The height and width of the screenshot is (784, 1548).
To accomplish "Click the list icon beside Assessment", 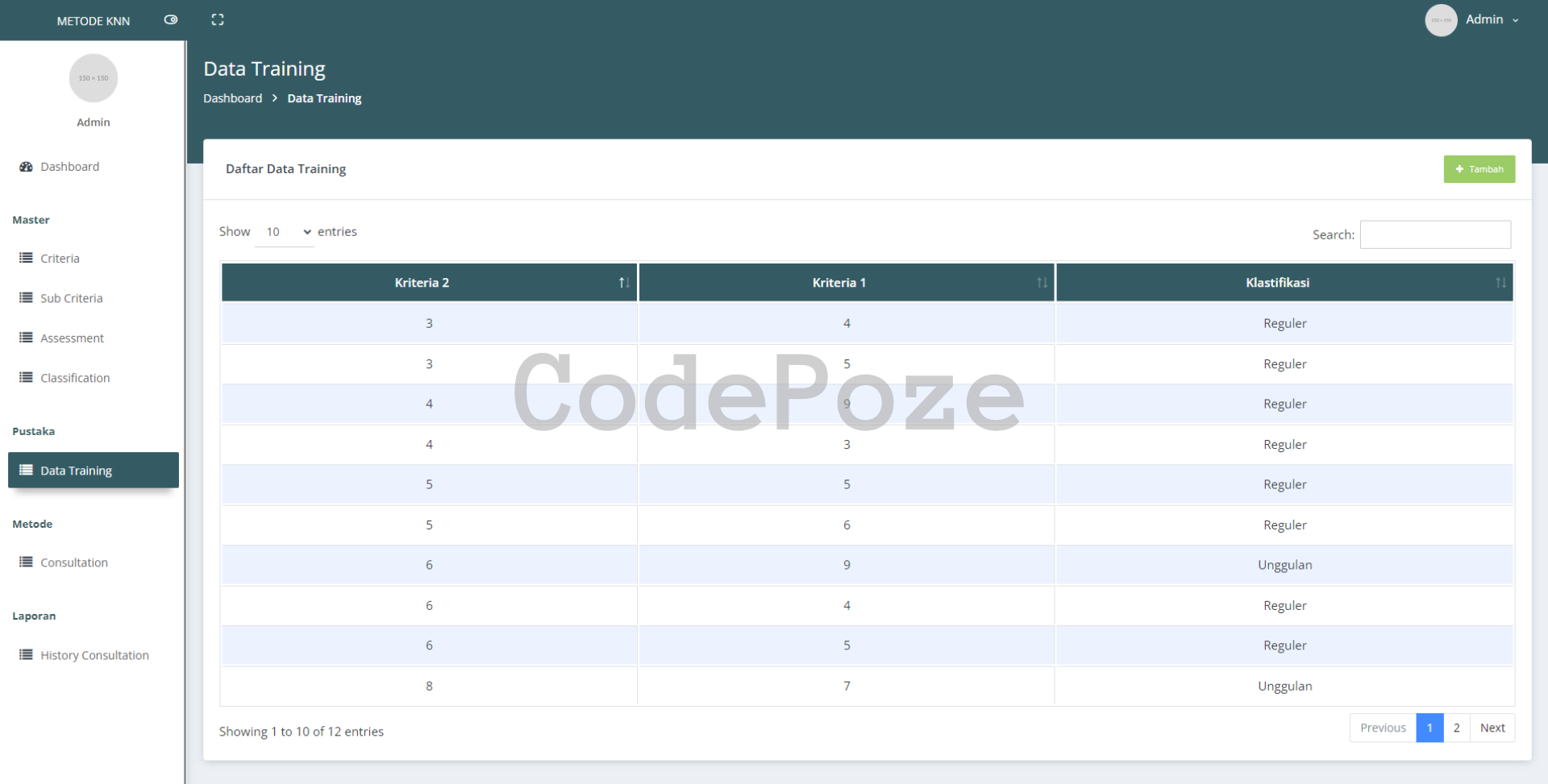I will 26,338.
